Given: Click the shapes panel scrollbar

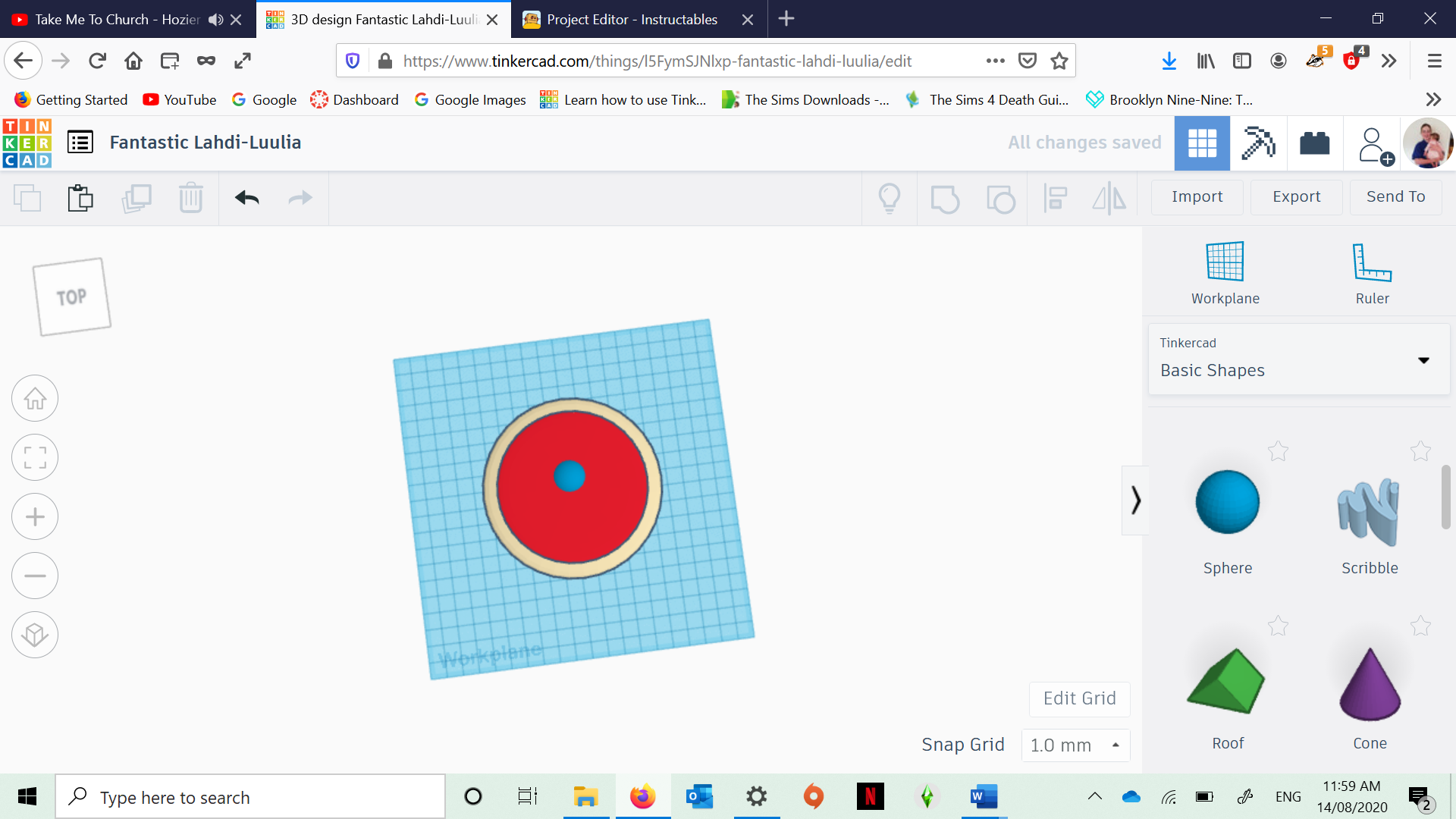Looking at the screenshot, I should point(1446,497).
